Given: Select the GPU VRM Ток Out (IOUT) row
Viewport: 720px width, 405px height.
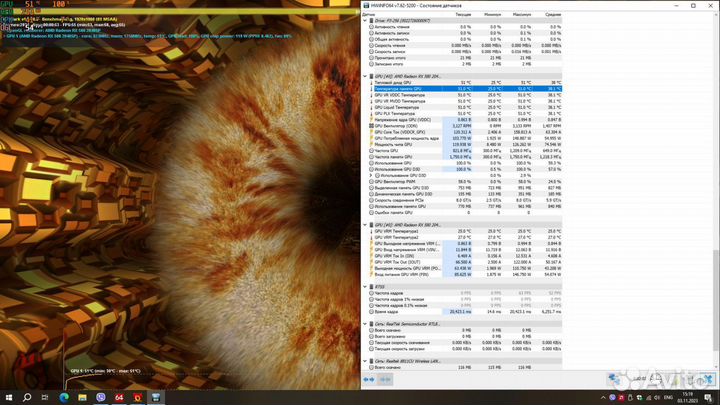Looking at the screenshot, I should pos(465,262).
